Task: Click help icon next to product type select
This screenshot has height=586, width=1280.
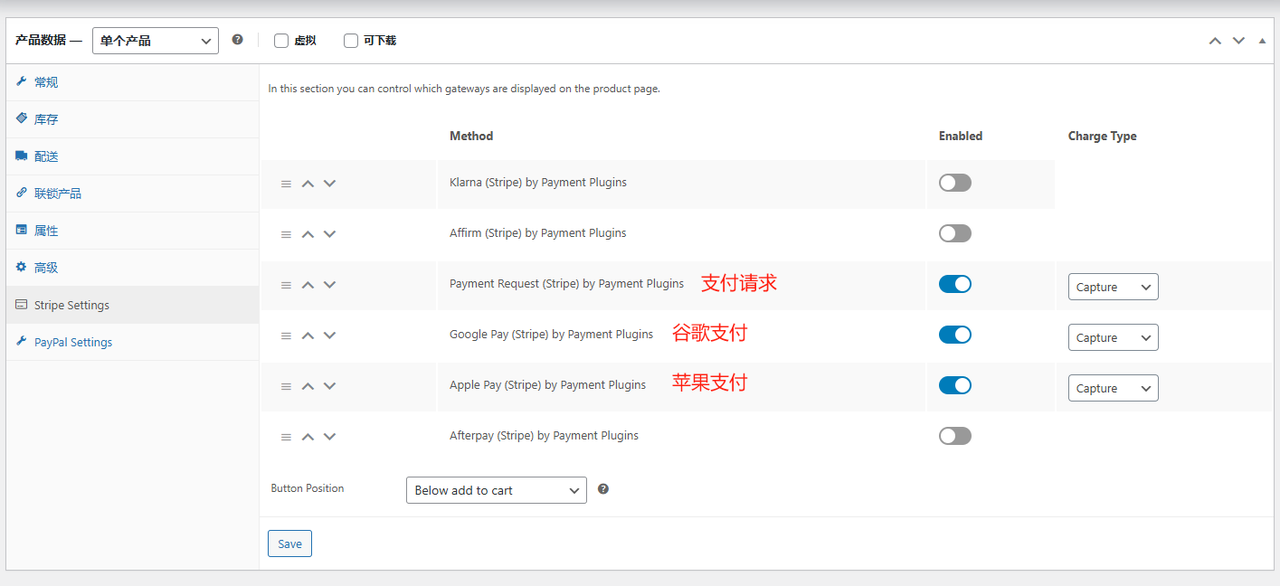Action: [237, 40]
